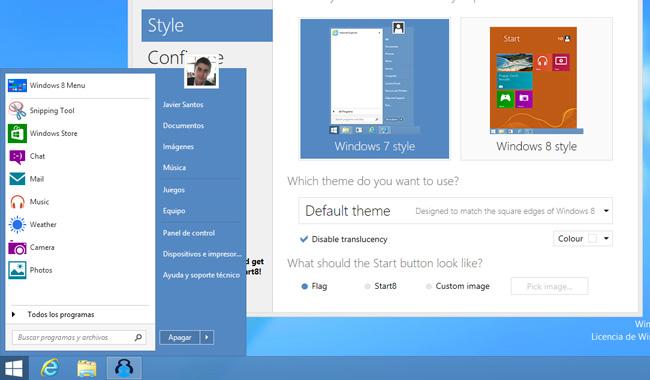Open the Photos icon

click(17, 270)
